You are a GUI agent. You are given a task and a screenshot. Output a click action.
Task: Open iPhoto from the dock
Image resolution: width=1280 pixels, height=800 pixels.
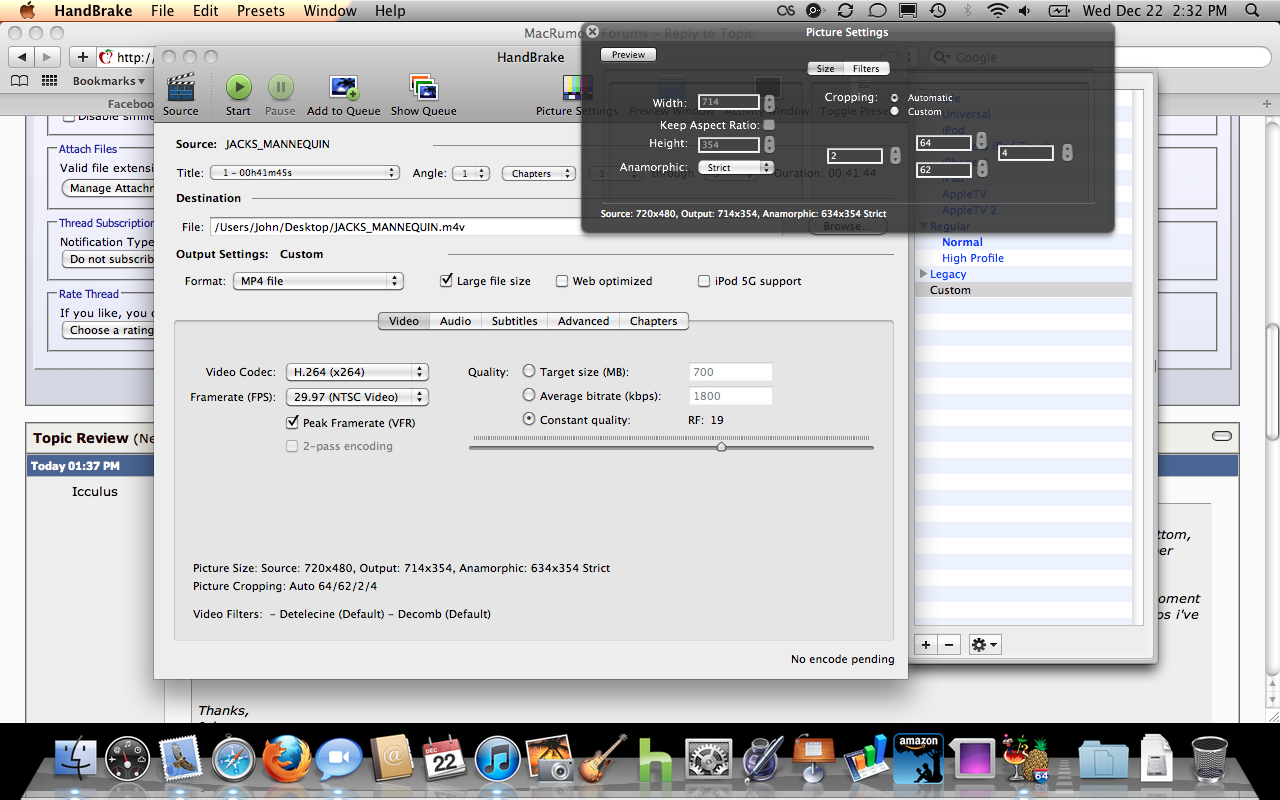548,759
